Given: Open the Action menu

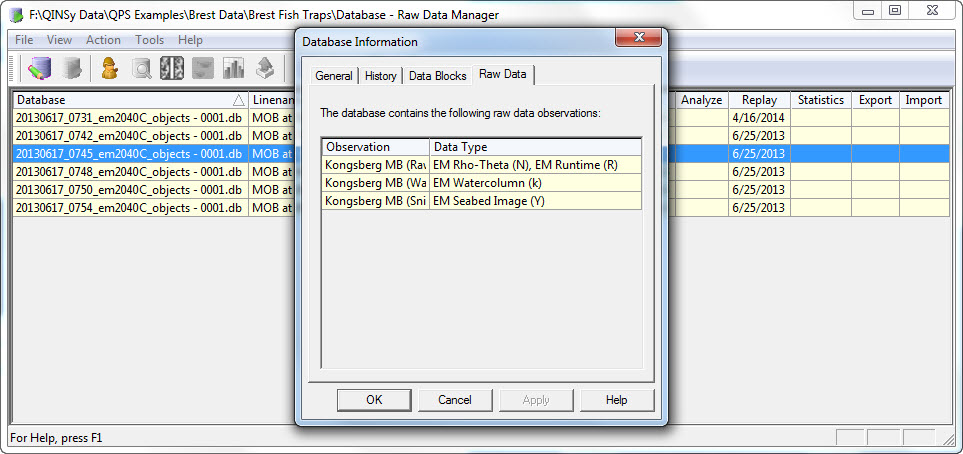Looking at the screenshot, I should [103, 40].
